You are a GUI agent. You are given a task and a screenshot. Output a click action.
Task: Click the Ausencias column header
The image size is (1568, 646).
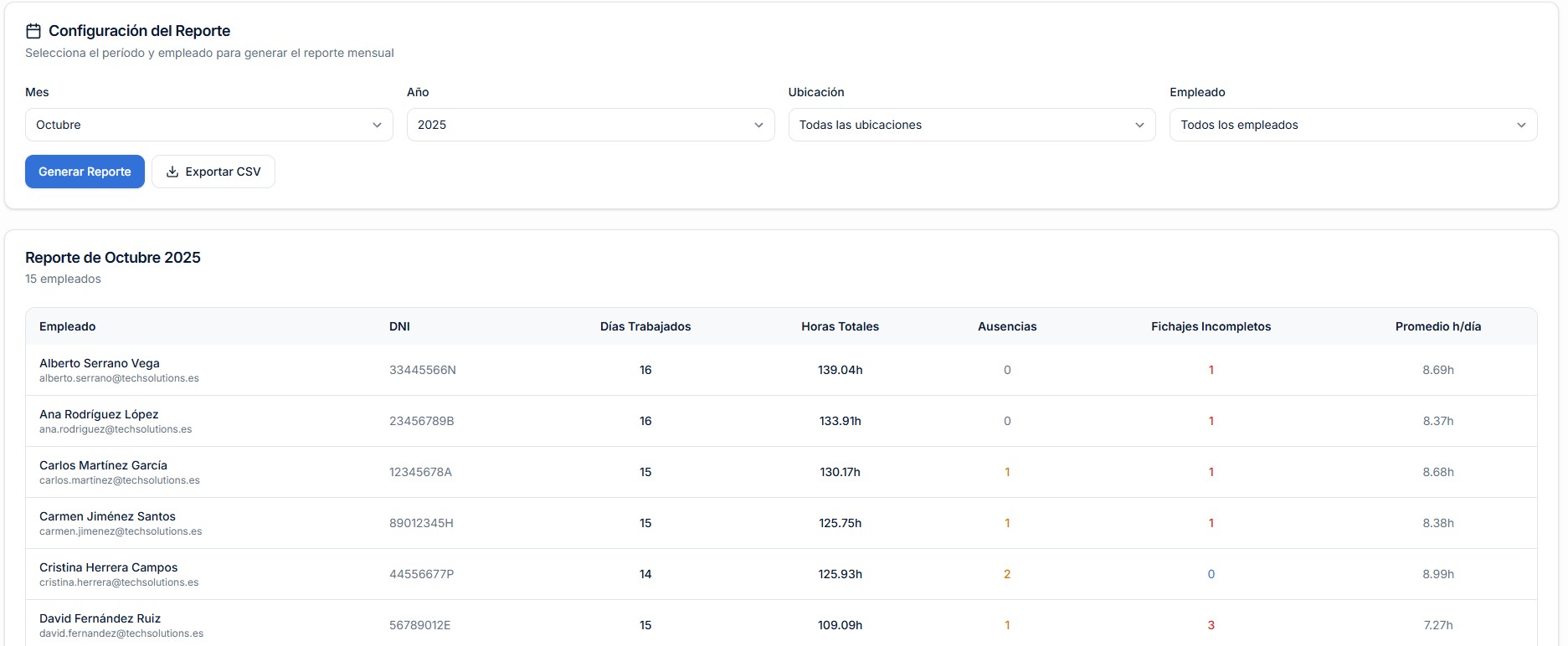coord(1007,326)
